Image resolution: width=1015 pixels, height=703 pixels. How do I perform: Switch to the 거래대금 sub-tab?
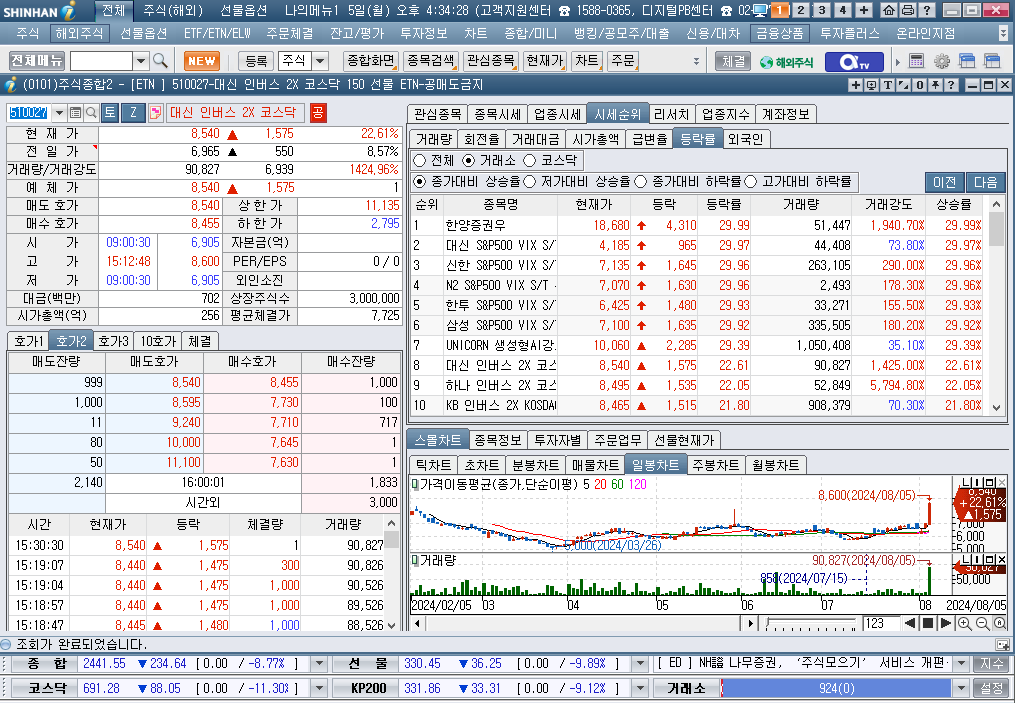coord(535,139)
